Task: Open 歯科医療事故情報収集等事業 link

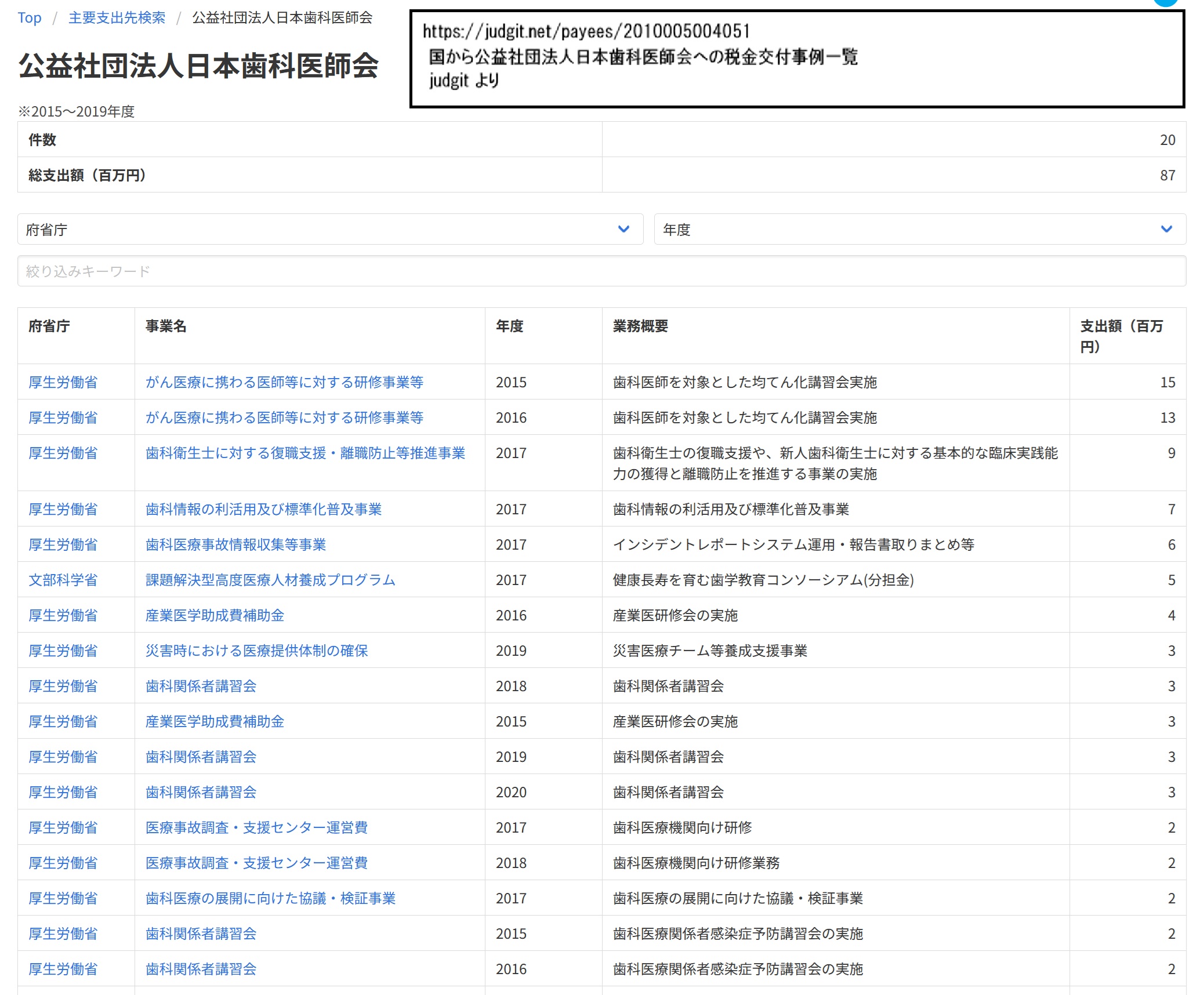Action: tap(235, 545)
